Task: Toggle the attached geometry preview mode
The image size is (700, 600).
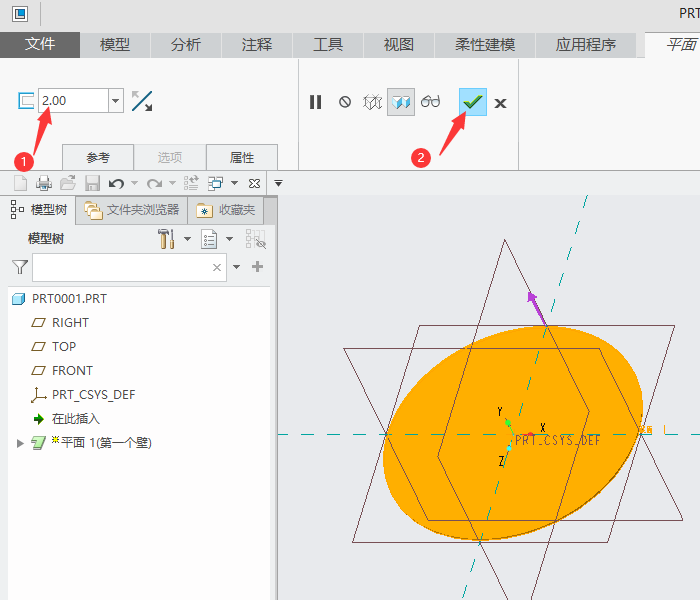Action: pos(401,102)
